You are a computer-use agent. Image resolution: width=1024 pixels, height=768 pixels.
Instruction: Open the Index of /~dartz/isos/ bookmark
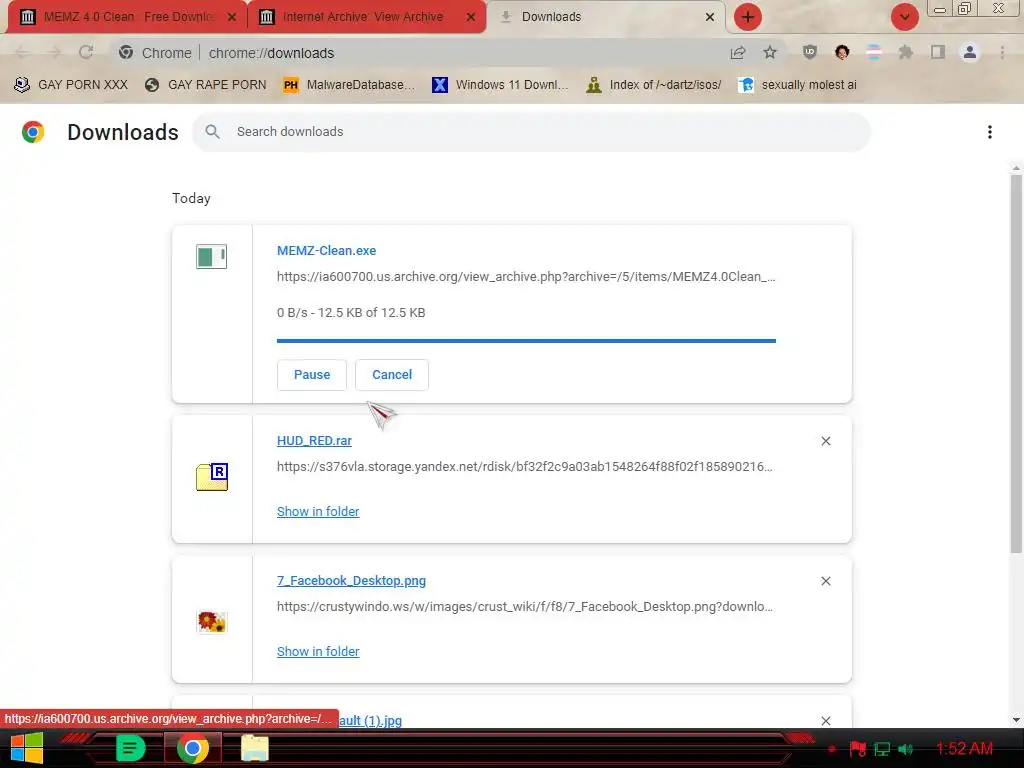(x=654, y=85)
